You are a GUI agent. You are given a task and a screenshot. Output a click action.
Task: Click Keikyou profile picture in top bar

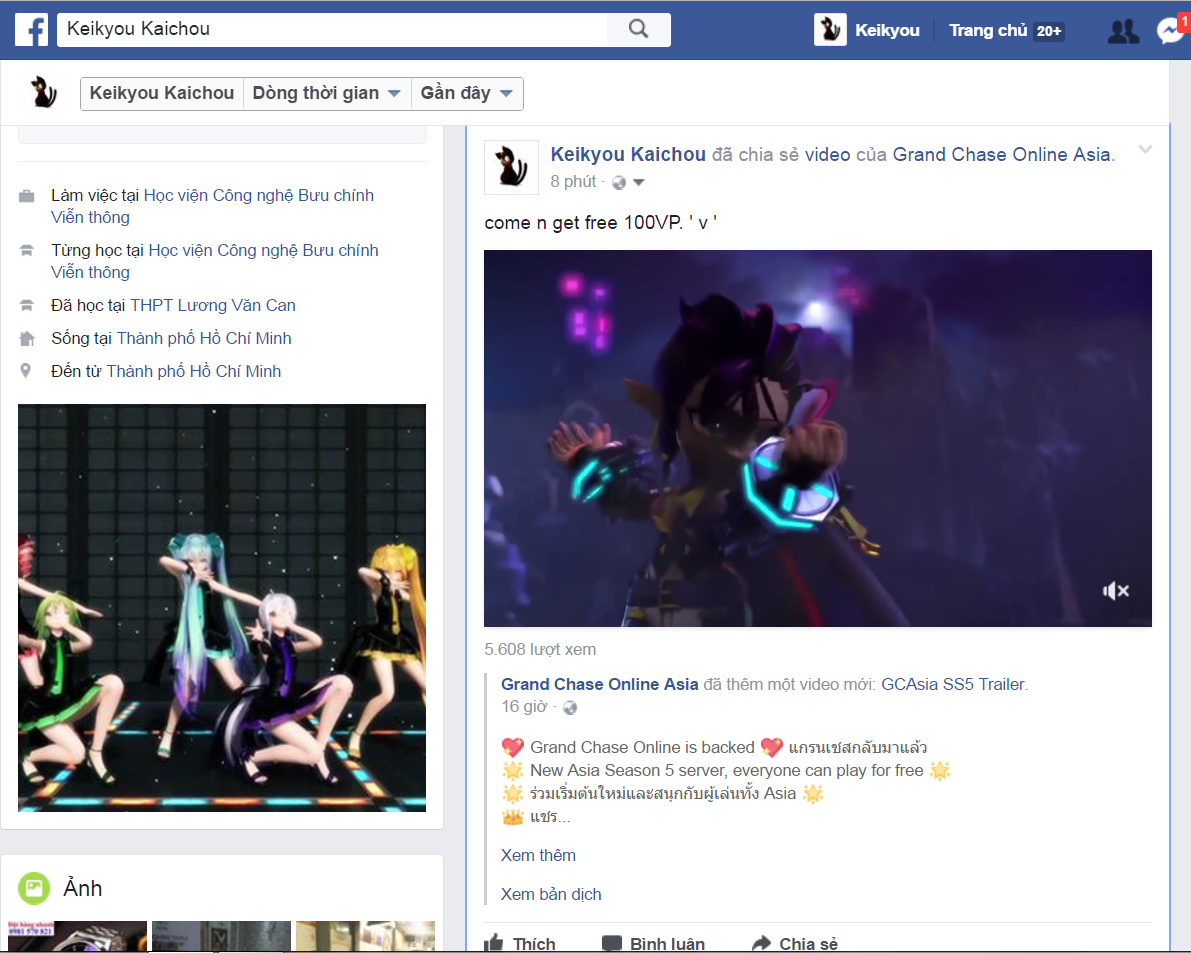pyautogui.click(x=830, y=30)
